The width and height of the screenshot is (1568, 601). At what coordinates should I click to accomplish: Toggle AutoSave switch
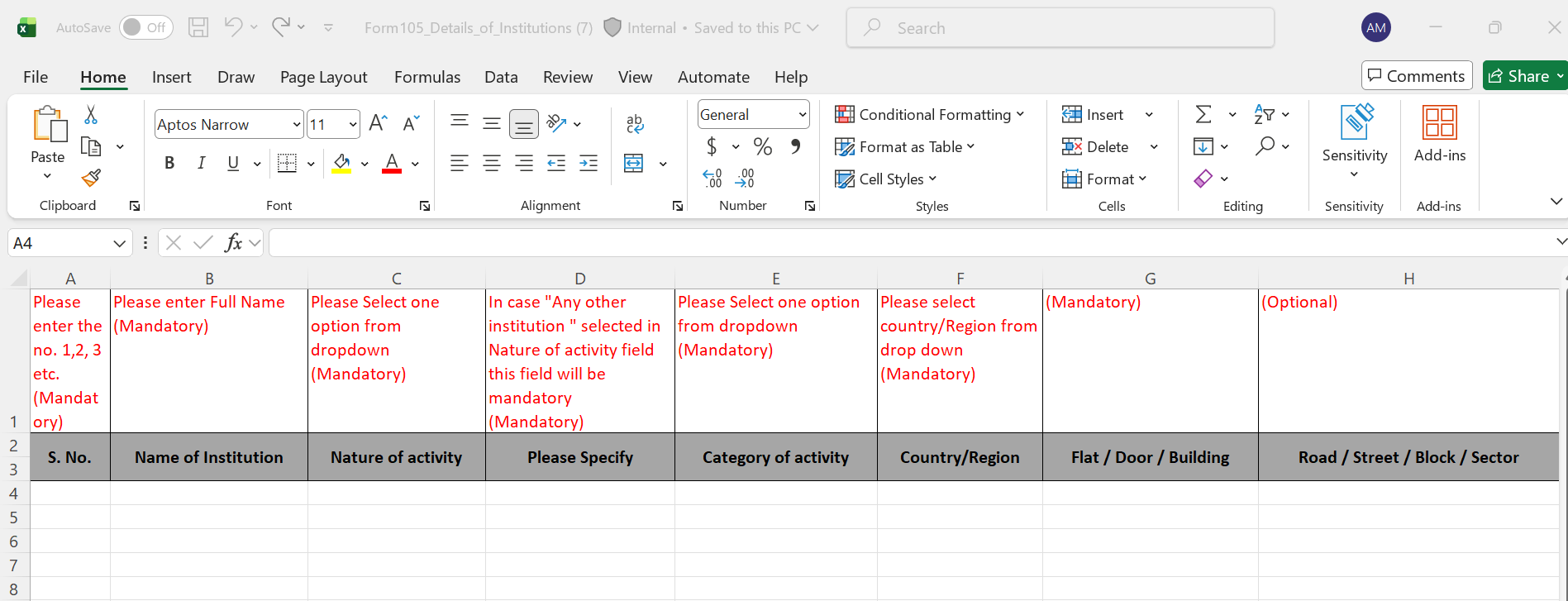pyautogui.click(x=146, y=27)
